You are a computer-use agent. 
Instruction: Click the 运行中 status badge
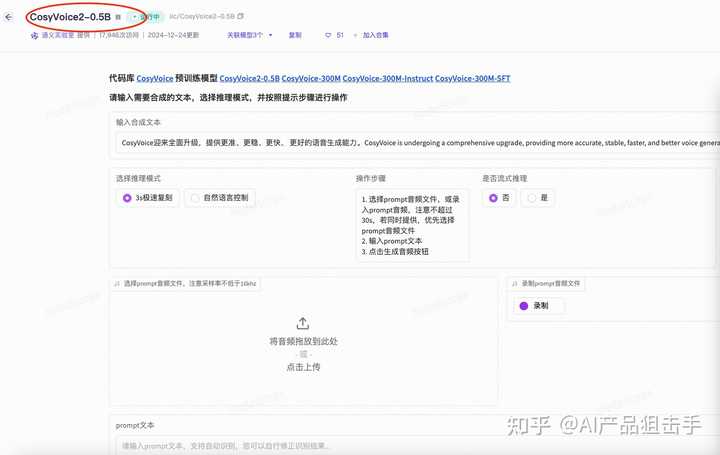pyautogui.click(x=146, y=17)
